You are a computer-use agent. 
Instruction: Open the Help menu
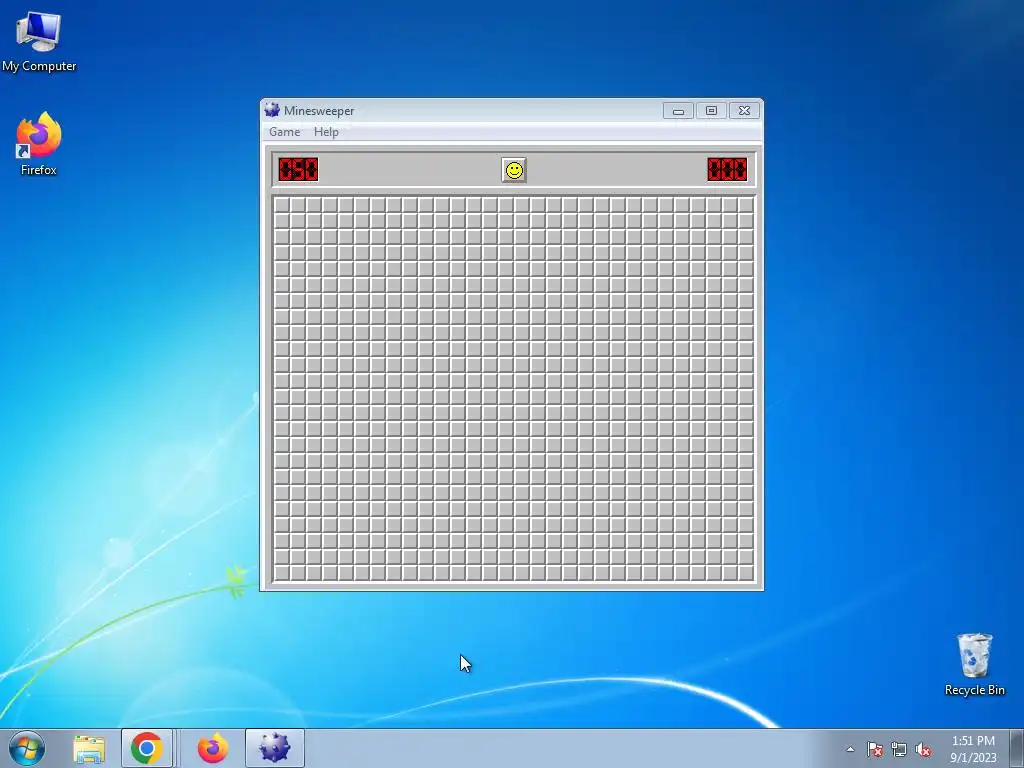tap(326, 132)
